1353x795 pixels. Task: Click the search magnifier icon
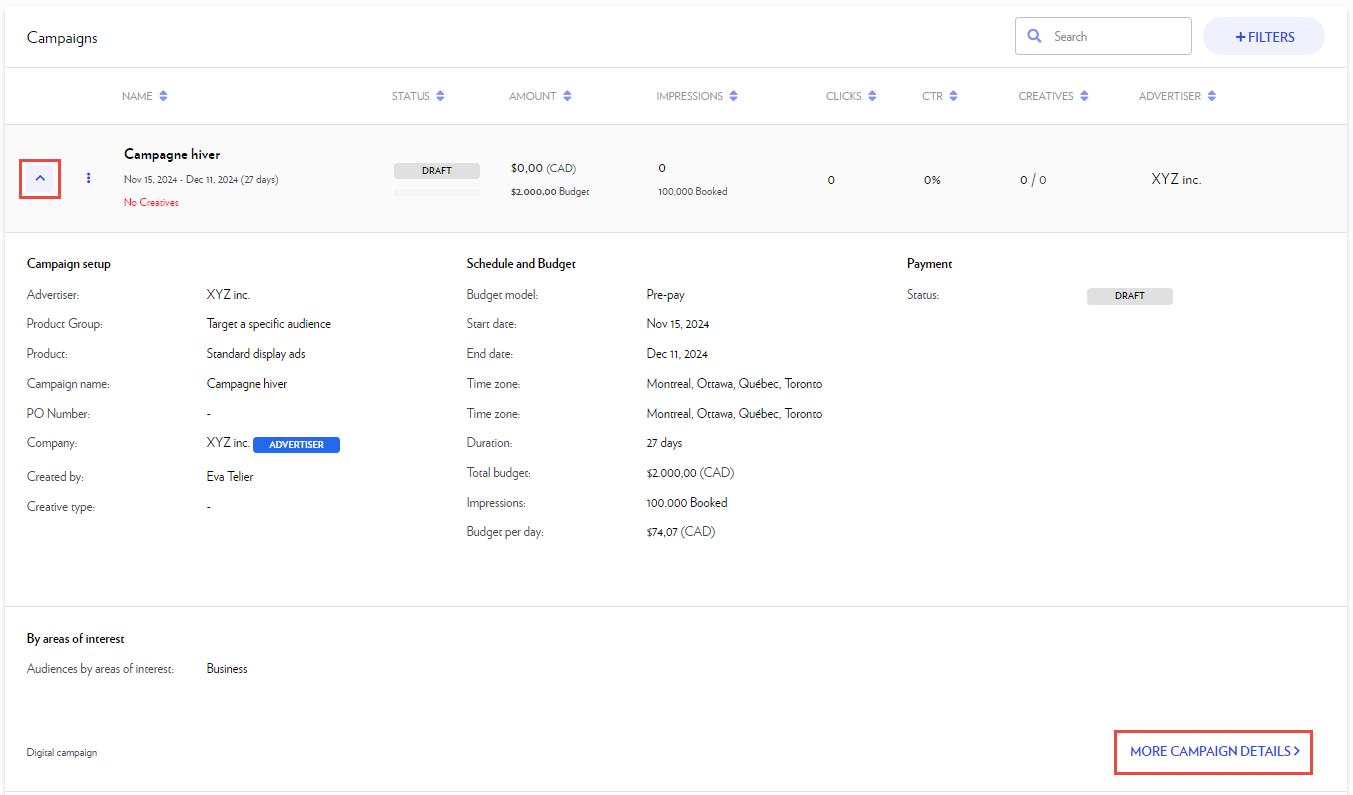coord(1035,36)
